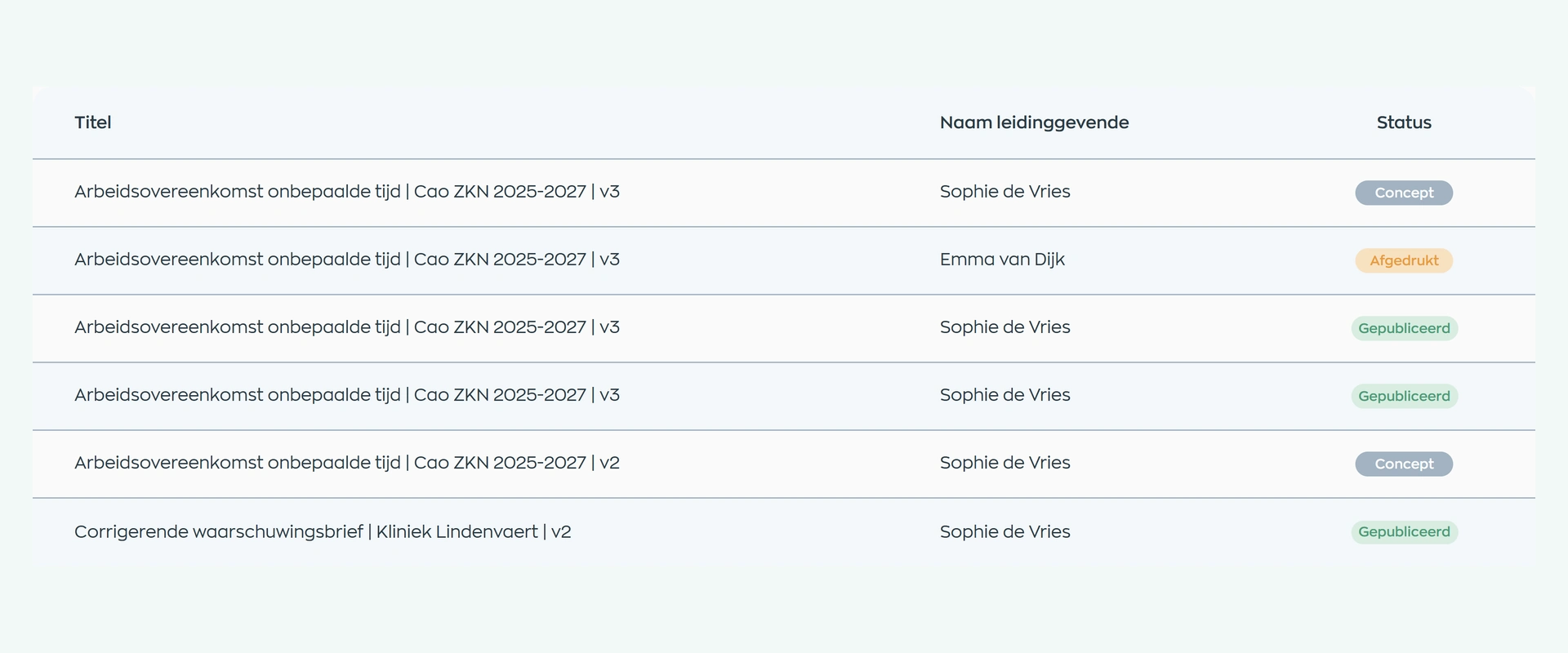Select the "Gepubliceerd" badge in the Corrigerende waarschuwingsbrief row

coord(1404,532)
